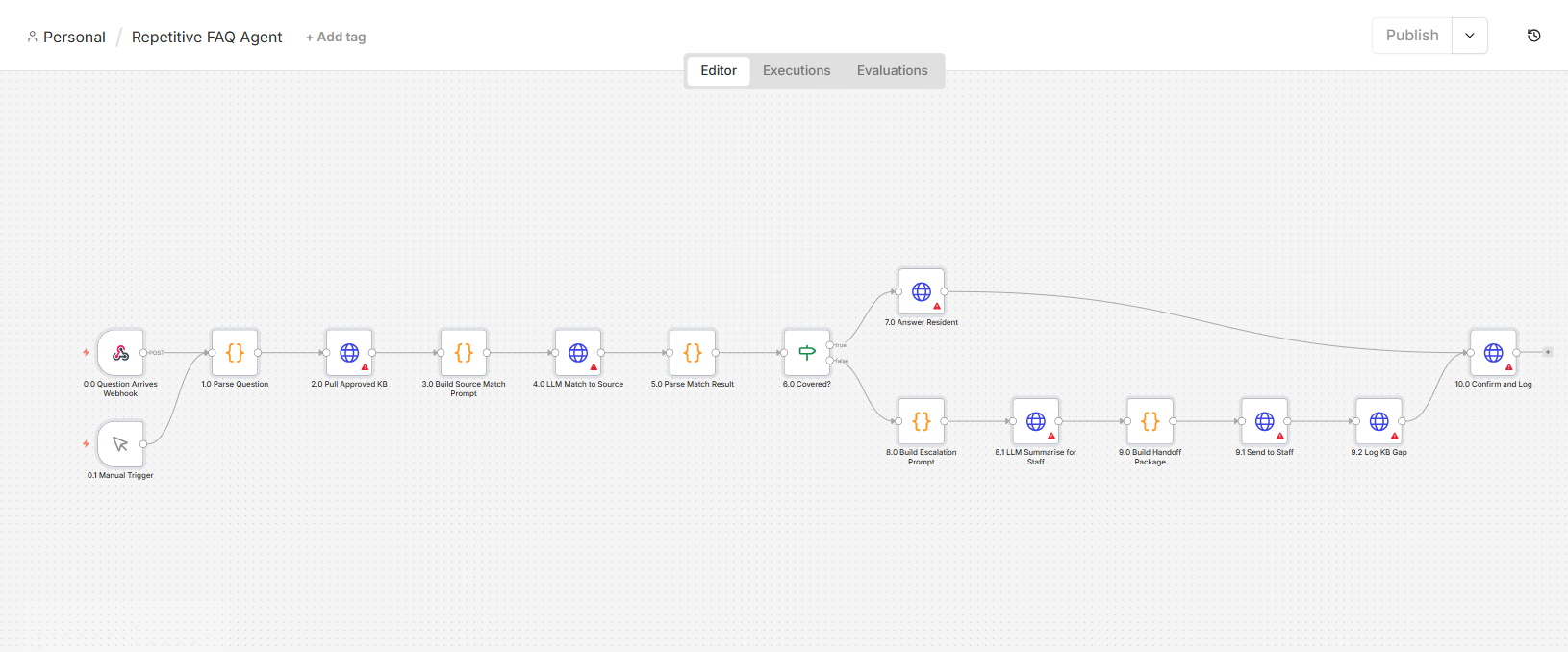Select the 9.1 Send to Staff node

[x=1265, y=421]
